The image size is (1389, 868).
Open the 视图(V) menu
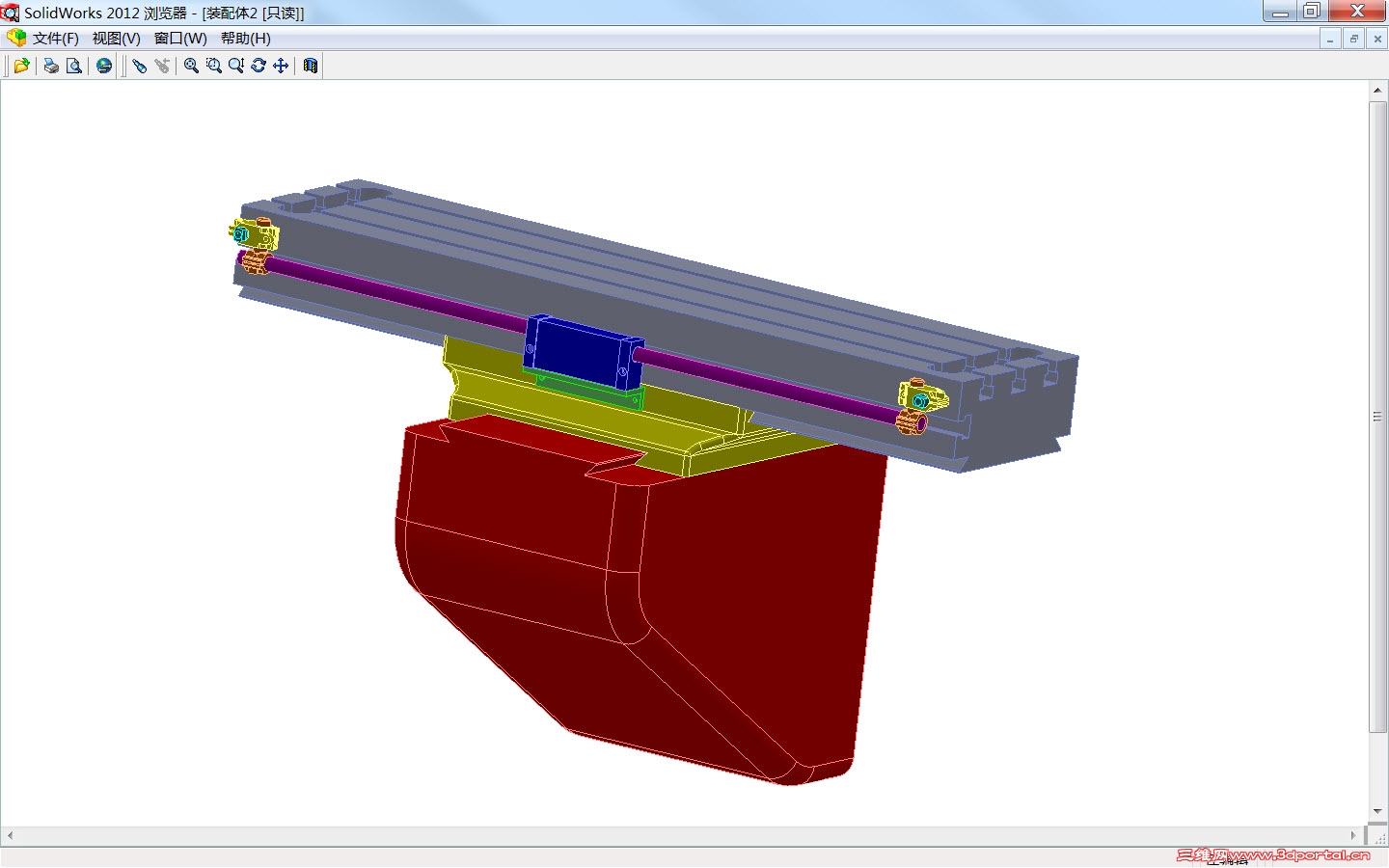tap(117, 39)
